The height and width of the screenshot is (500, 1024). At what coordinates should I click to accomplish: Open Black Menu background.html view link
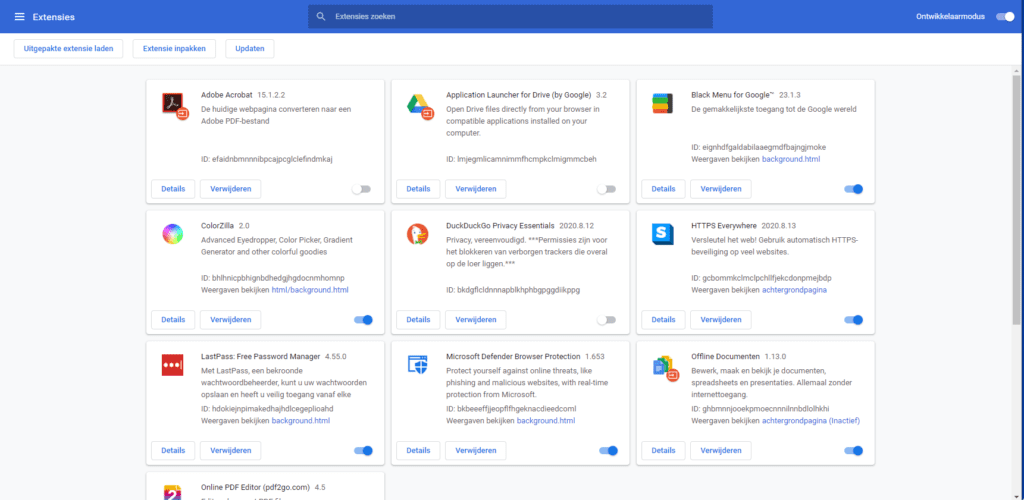[791, 159]
